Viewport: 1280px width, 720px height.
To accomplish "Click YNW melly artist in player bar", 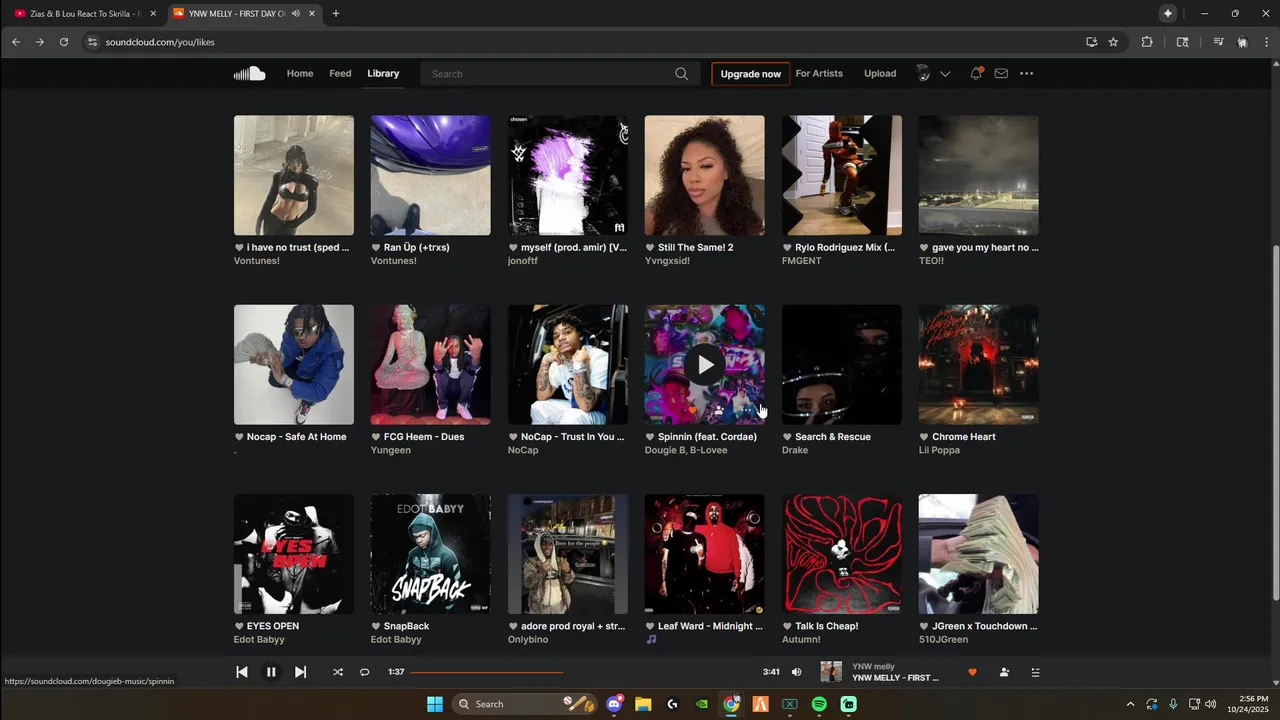I will click(x=873, y=666).
